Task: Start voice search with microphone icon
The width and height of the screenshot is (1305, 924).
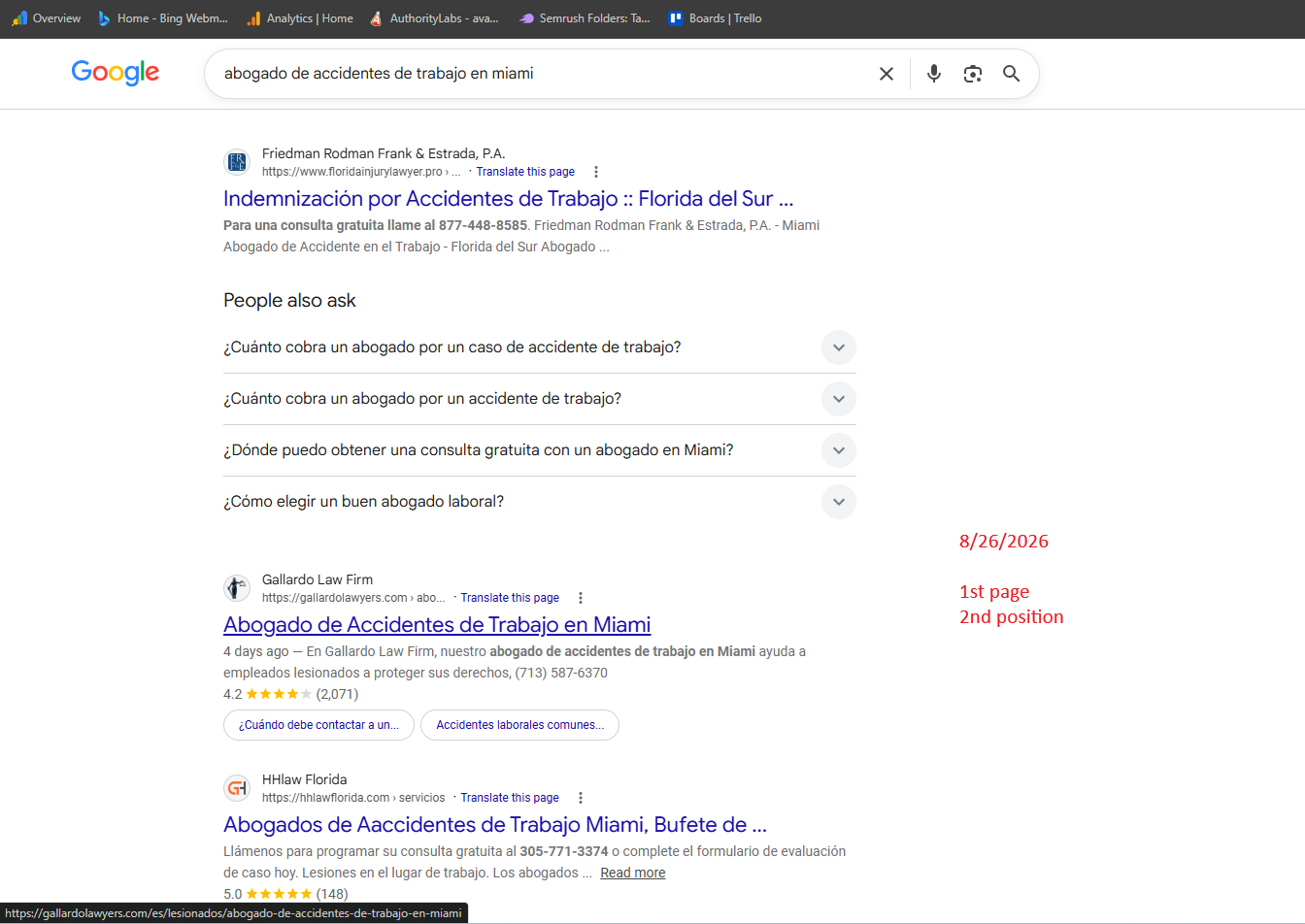Action: click(934, 74)
